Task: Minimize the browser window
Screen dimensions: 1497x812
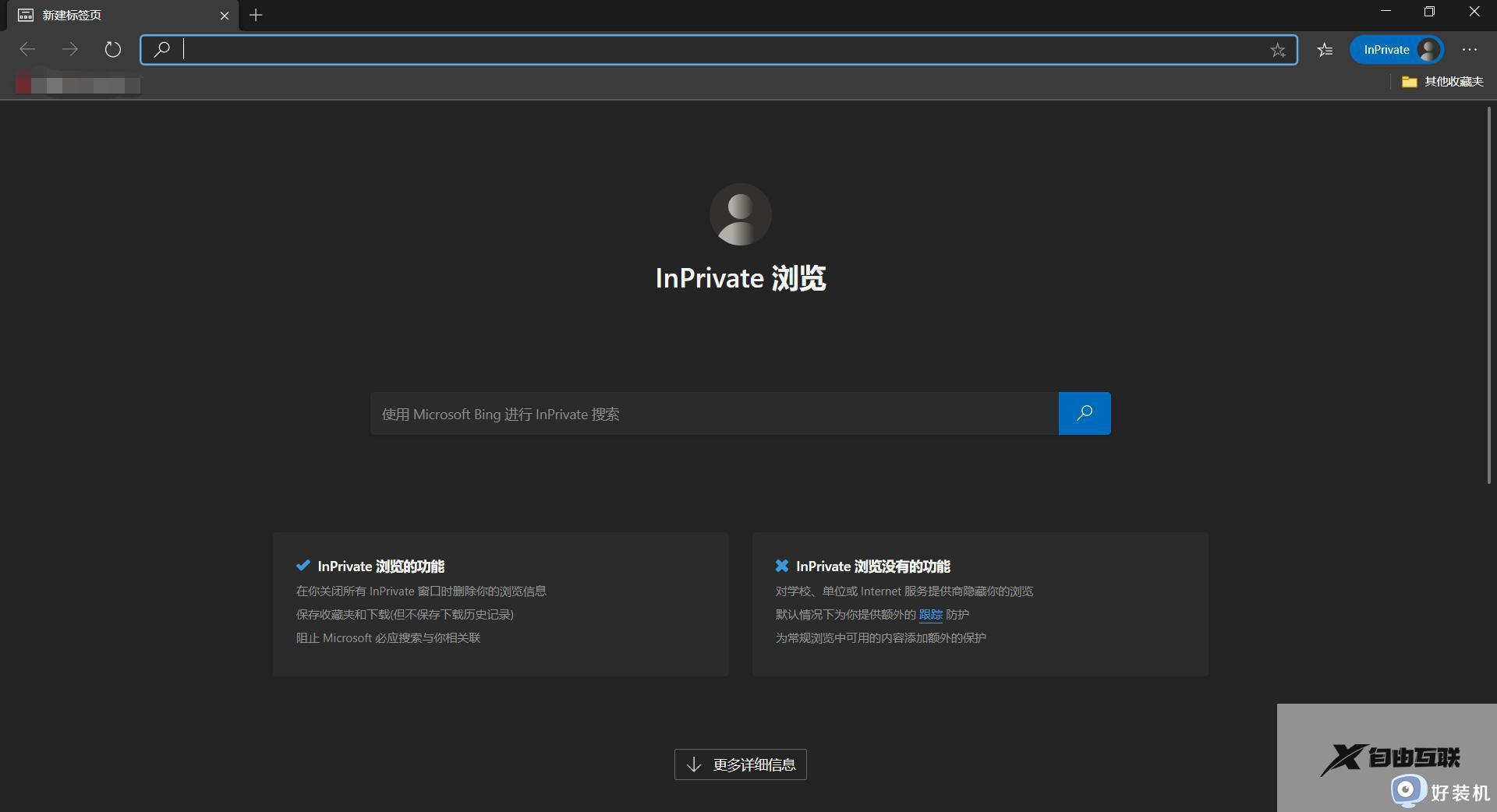Action: pyautogui.click(x=1386, y=12)
